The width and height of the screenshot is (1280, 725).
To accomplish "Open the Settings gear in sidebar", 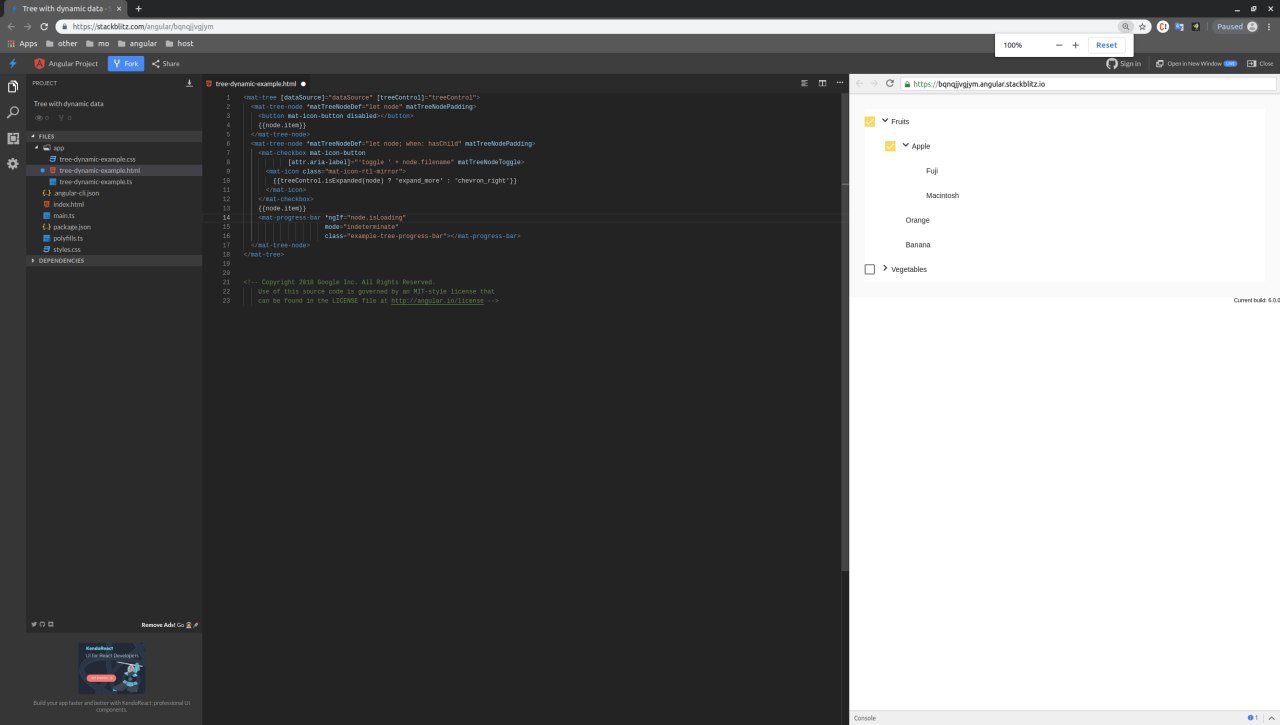I will point(13,163).
